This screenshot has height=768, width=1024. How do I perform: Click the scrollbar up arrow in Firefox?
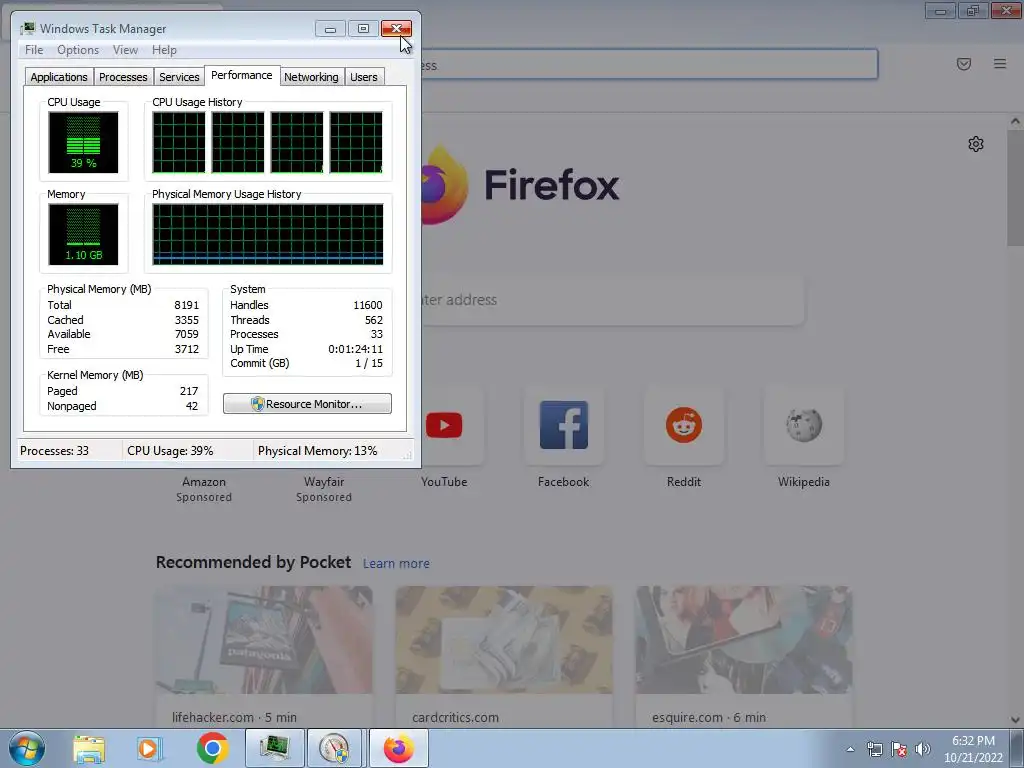pyautogui.click(x=1015, y=121)
